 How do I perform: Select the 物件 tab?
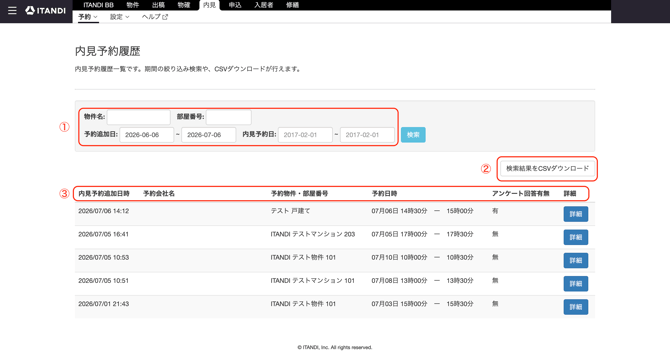(132, 5)
